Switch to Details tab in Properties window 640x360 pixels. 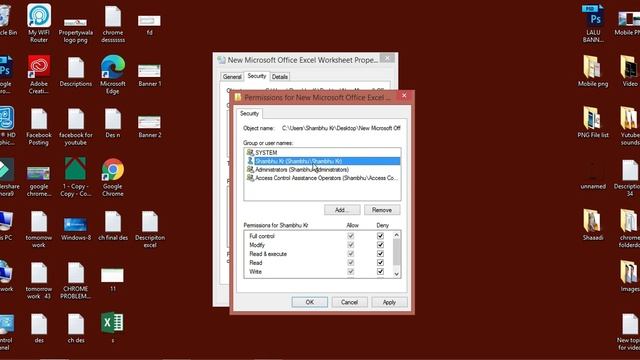tap(280, 77)
